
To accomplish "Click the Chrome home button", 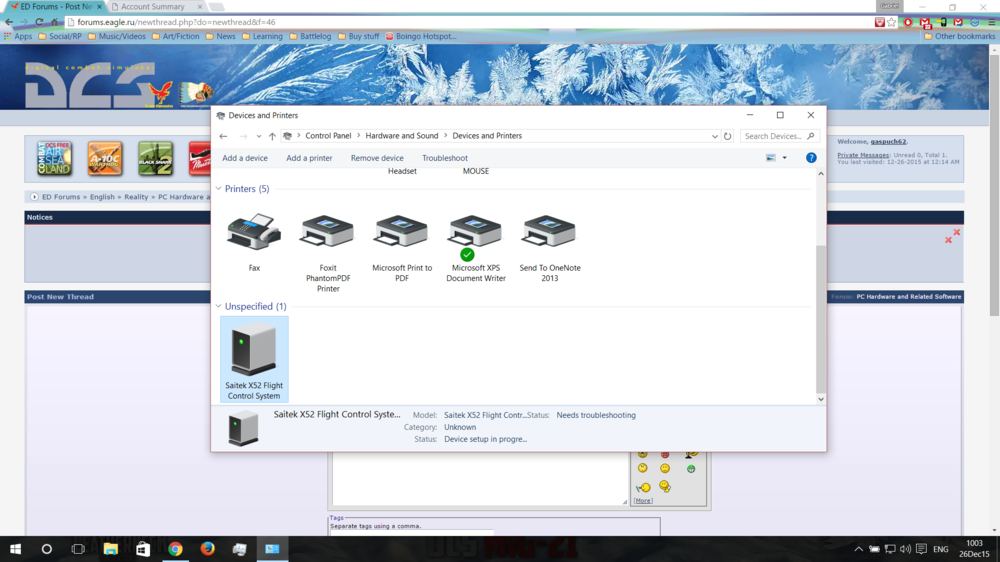I will pos(55,22).
